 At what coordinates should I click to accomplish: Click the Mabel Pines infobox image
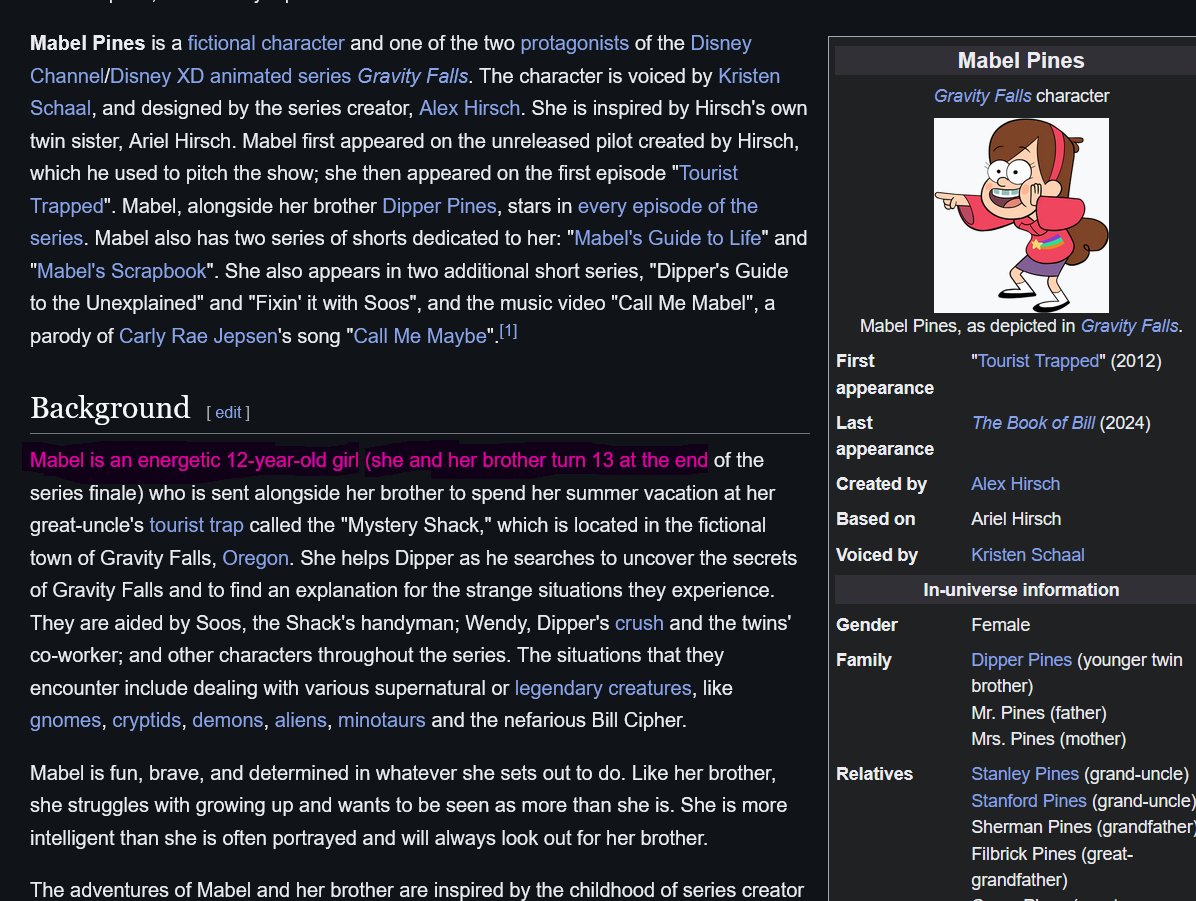pyautogui.click(x=1021, y=215)
